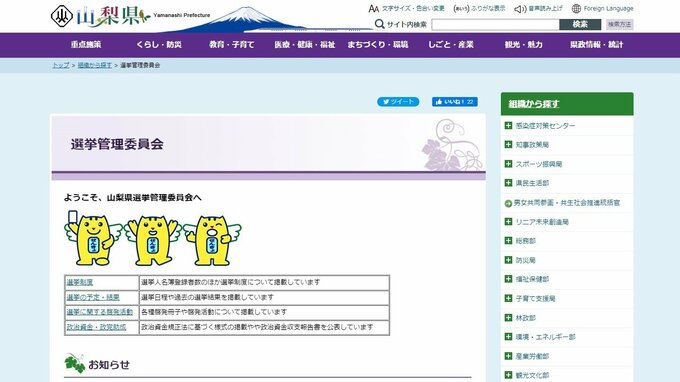Click the Facebook like thumbs-up button
The image size is (680, 382).
click(454, 102)
